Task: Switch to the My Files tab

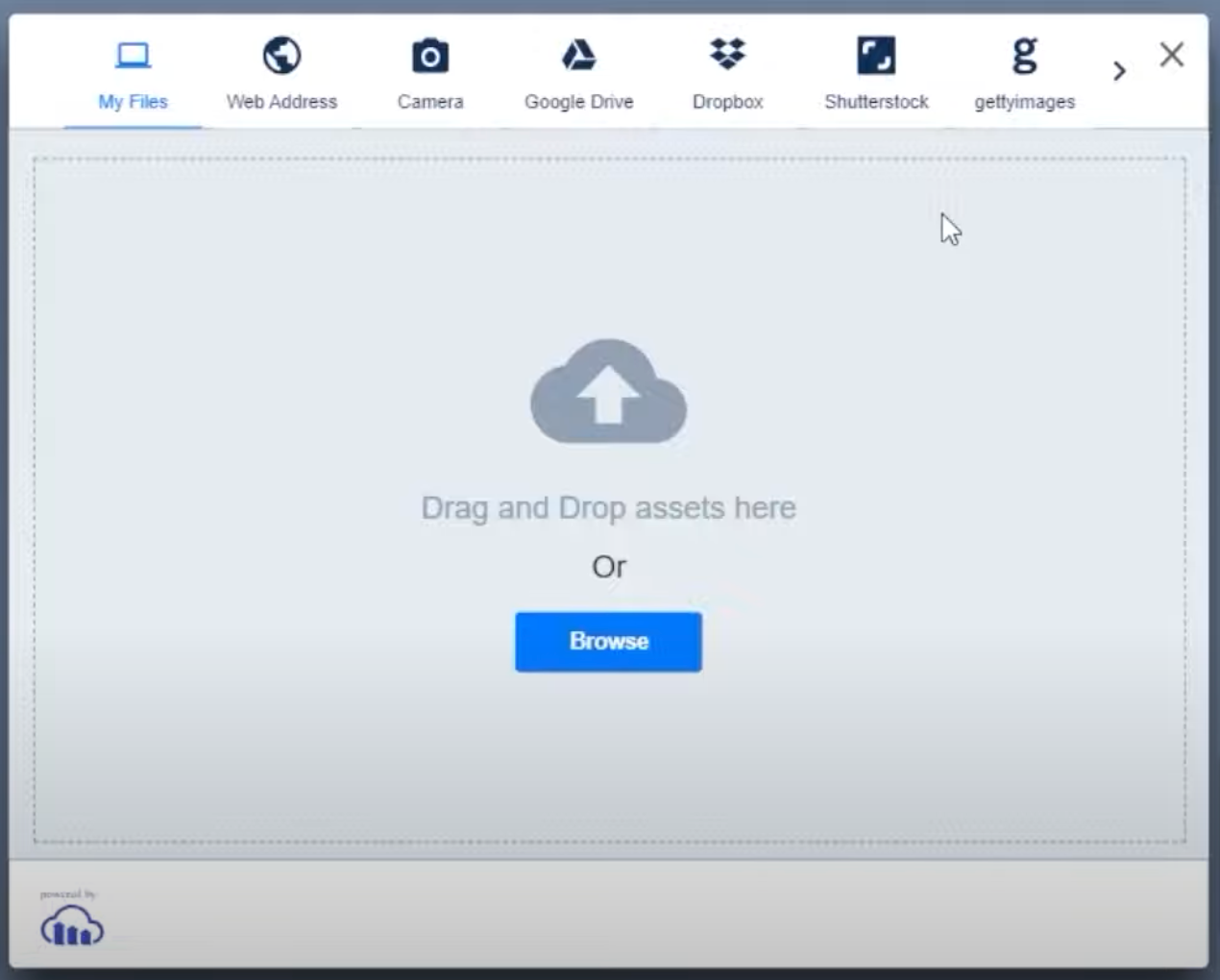Action: click(132, 101)
